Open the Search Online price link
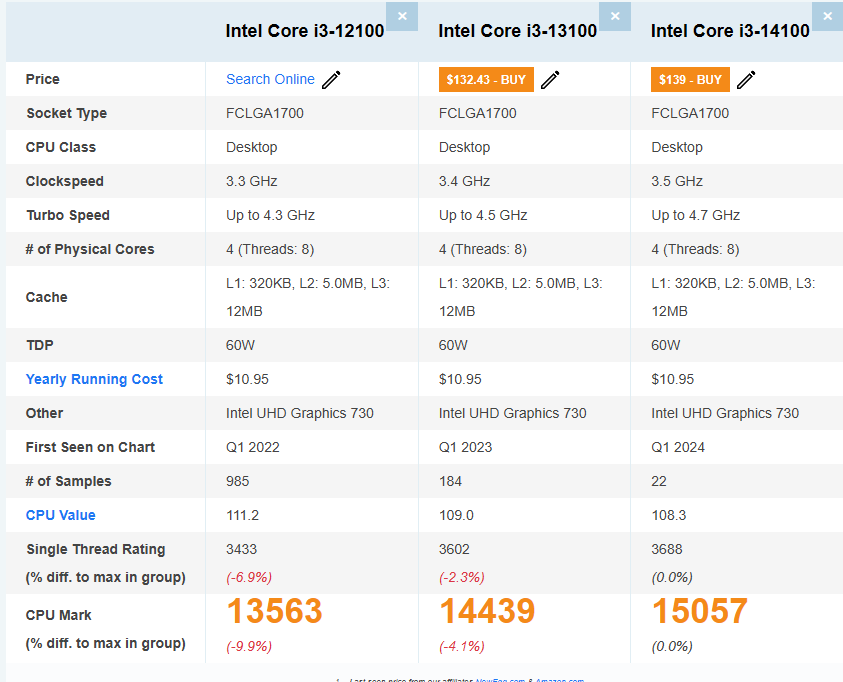 270,79
